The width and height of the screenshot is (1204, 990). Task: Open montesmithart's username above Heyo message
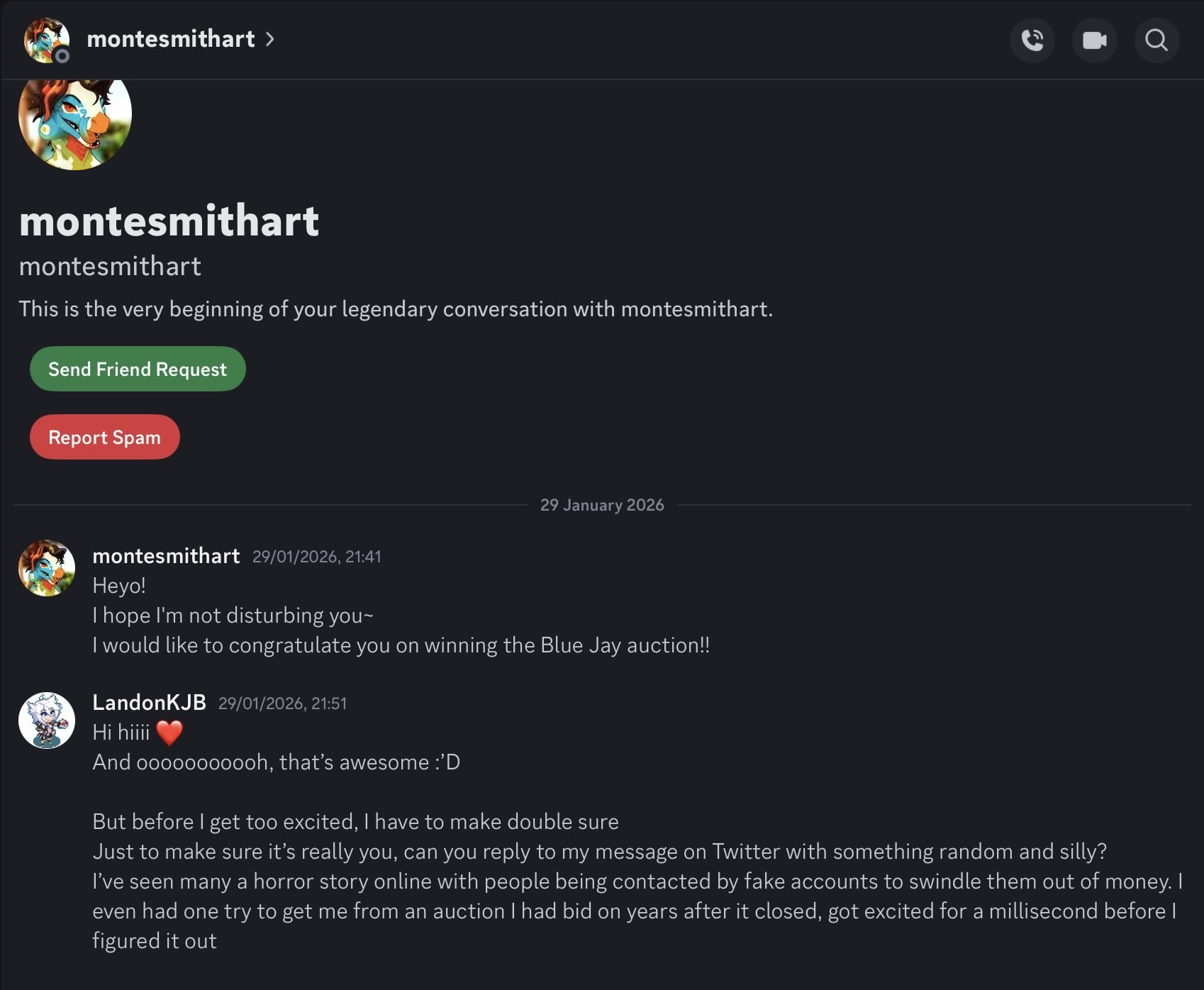(x=166, y=556)
